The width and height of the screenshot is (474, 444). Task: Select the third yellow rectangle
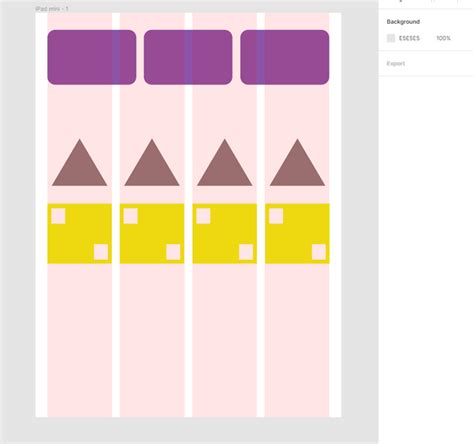click(x=225, y=234)
